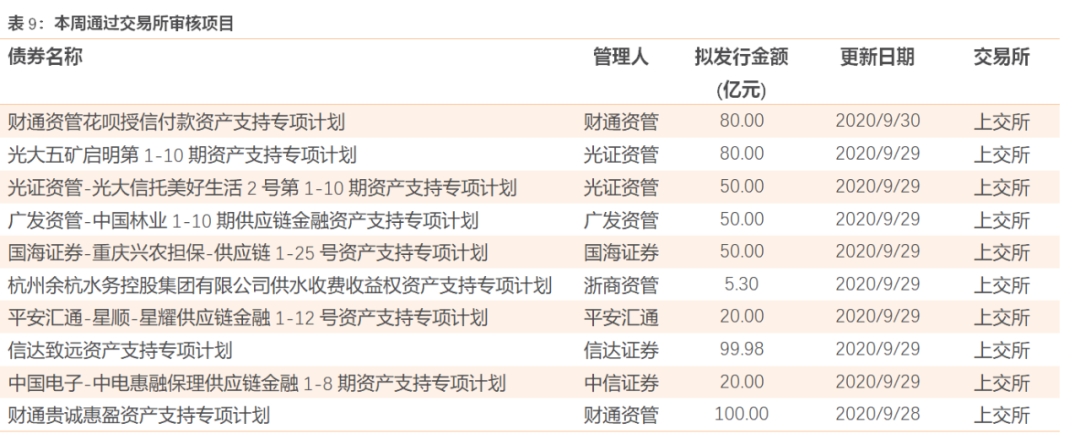
Task: Click 上交所 in 花呗 row
Action: (x=1001, y=122)
